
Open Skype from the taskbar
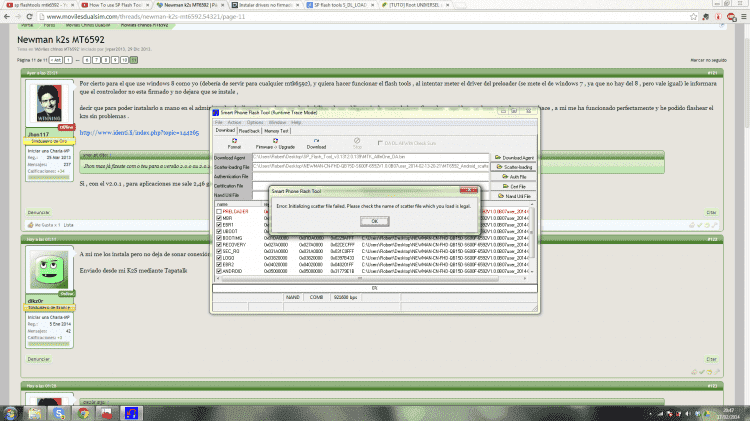[59, 413]
